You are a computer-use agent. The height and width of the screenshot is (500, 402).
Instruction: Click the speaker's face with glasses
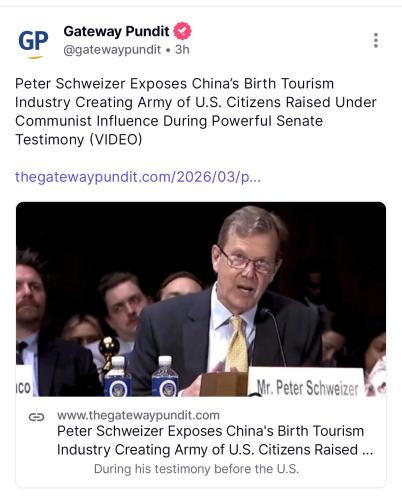coord(247,262)
